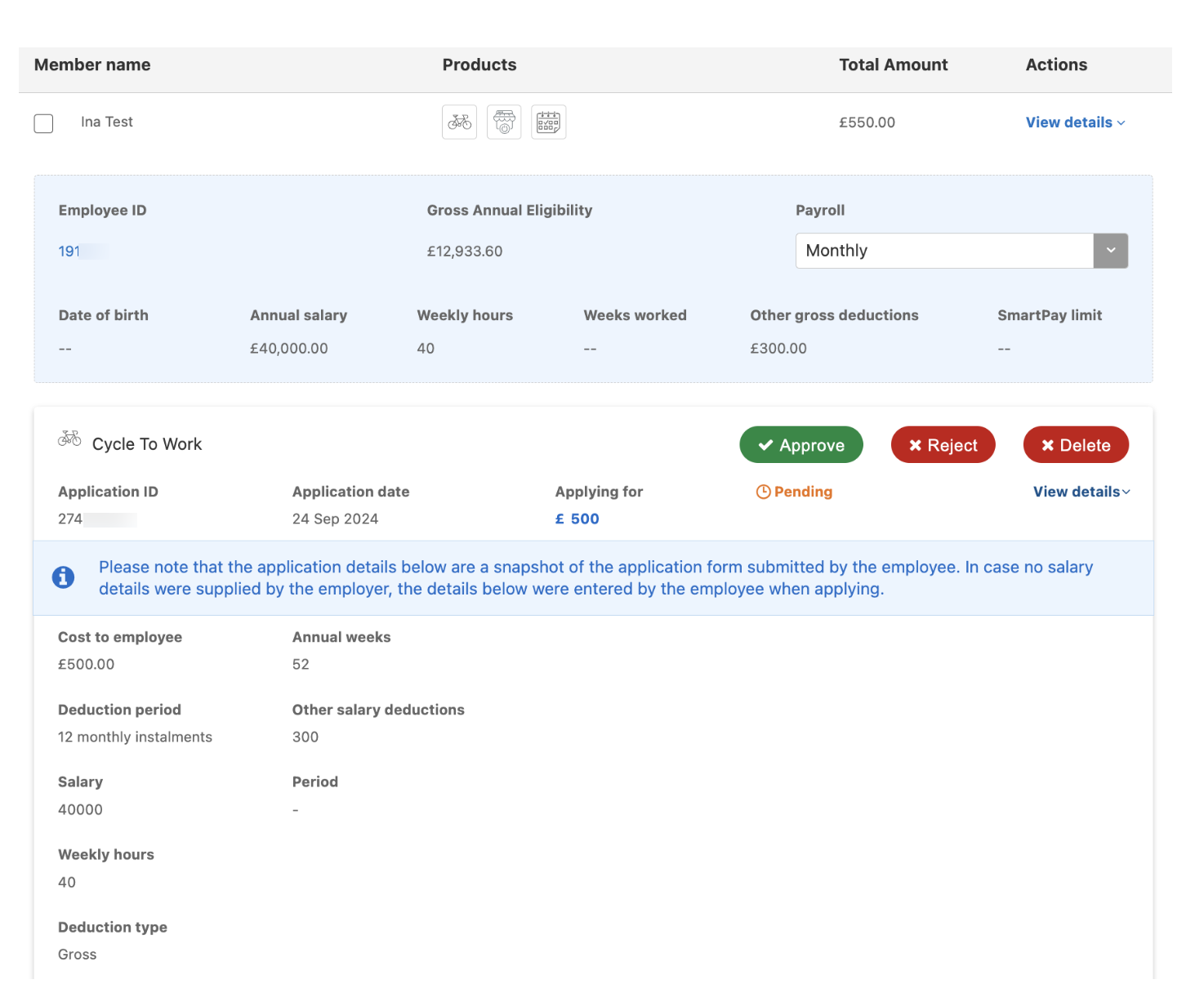1204x993 pixels.
Task: Click the Products column header
Action: [x=479, y=65]
